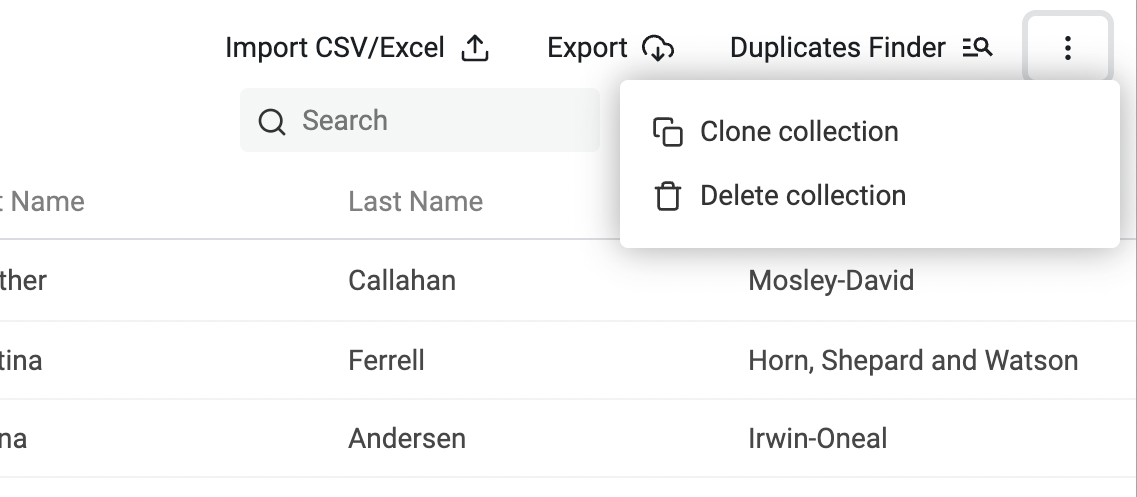Select the Callahan last name cell
This screenshot has width=1137, height=497.
(x=402, y=281)
